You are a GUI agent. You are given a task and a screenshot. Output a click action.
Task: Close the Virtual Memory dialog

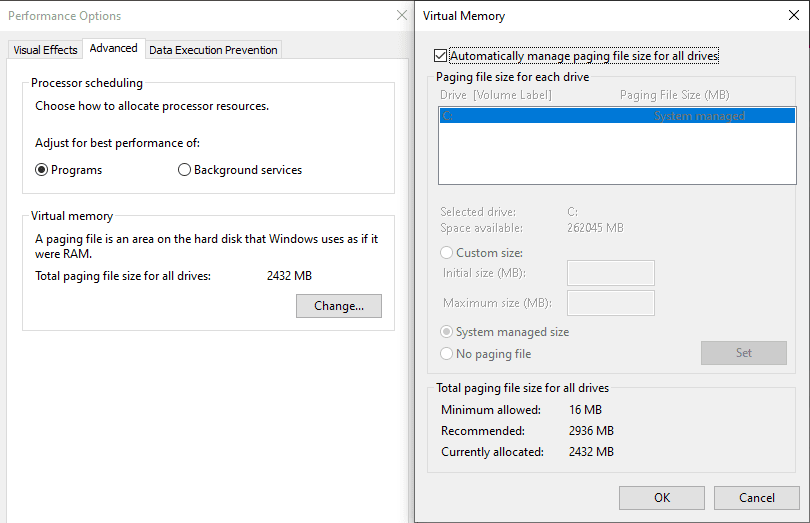point(792,16)
